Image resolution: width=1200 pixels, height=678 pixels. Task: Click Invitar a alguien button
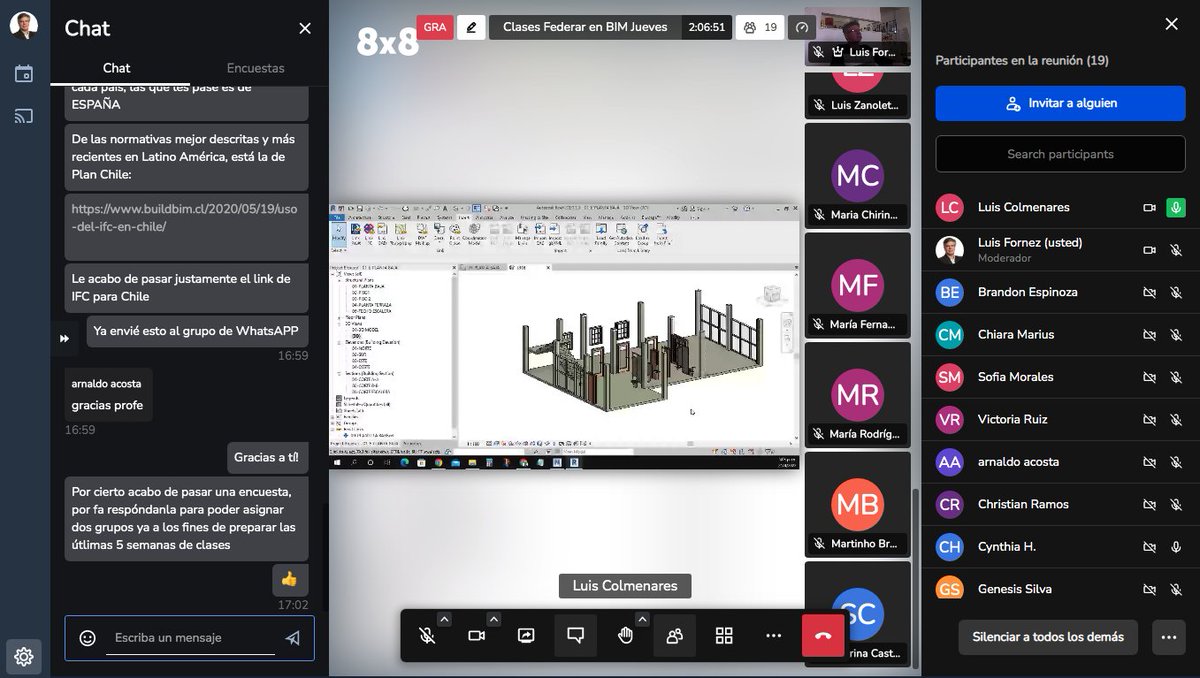click(1061, 103)
